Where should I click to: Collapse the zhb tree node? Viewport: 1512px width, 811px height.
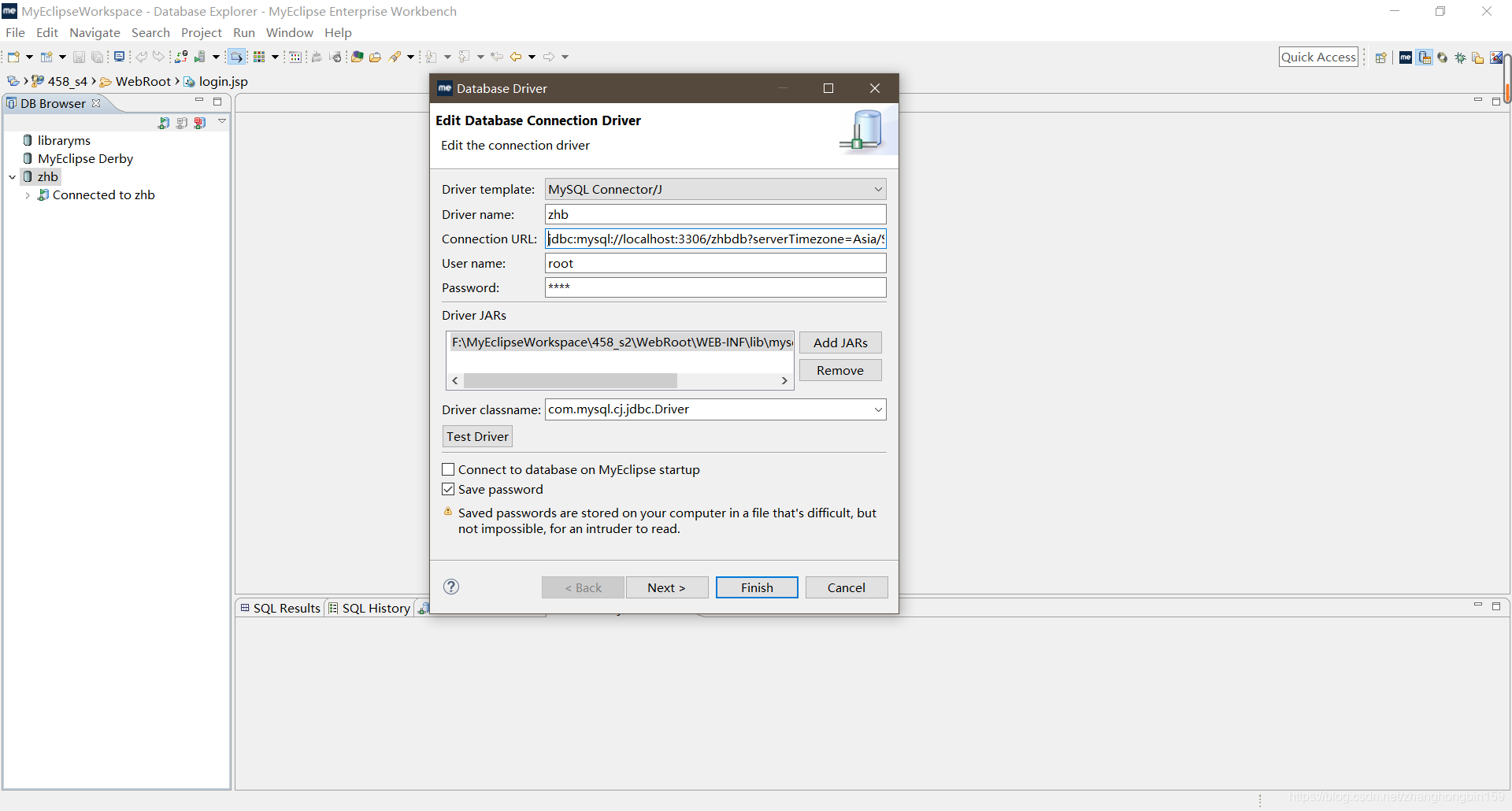tap(13, 177)
